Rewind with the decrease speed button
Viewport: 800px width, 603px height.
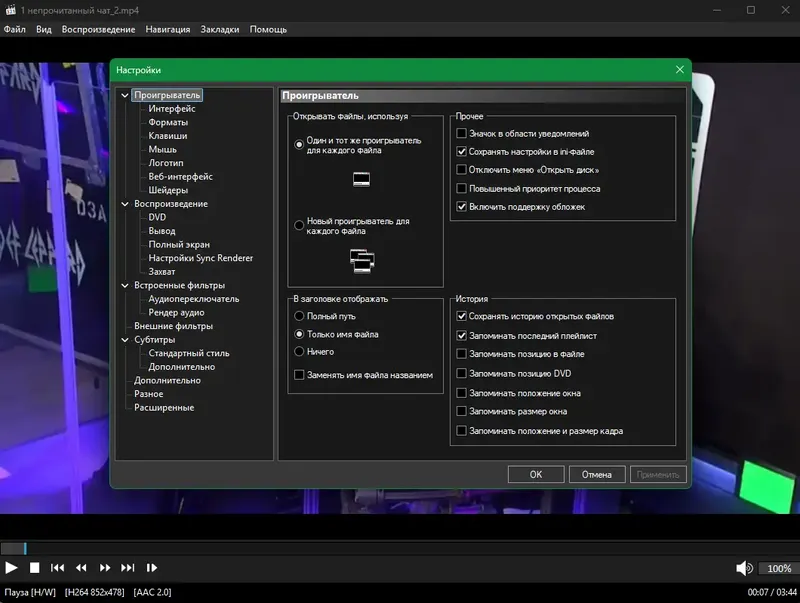click(81, 568)
